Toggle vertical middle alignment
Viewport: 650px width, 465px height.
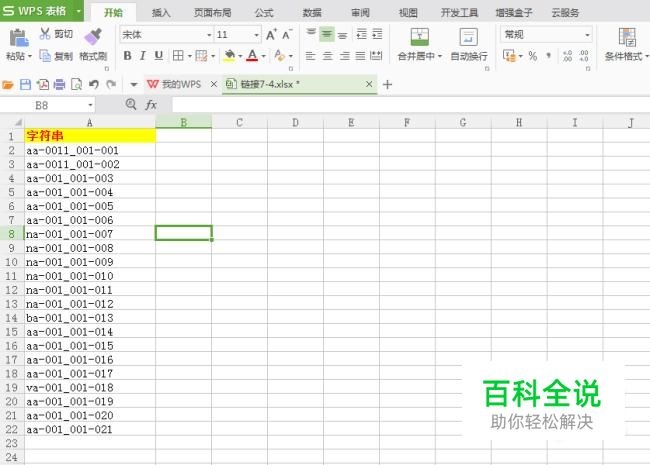[x=327, y=34]
